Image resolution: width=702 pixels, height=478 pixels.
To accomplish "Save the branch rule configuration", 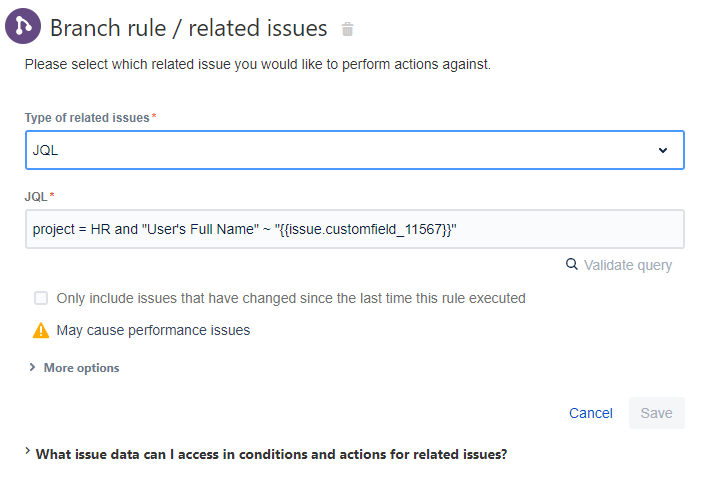I will tap(656, 413).
